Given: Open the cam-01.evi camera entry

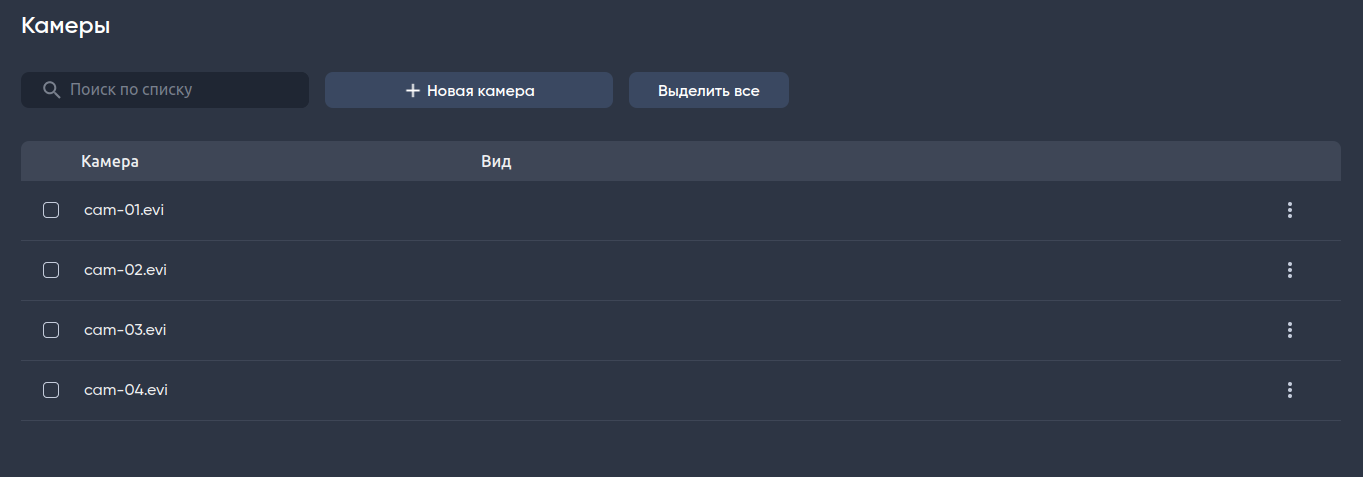Looking at the screenshot, I should [124, 210].
